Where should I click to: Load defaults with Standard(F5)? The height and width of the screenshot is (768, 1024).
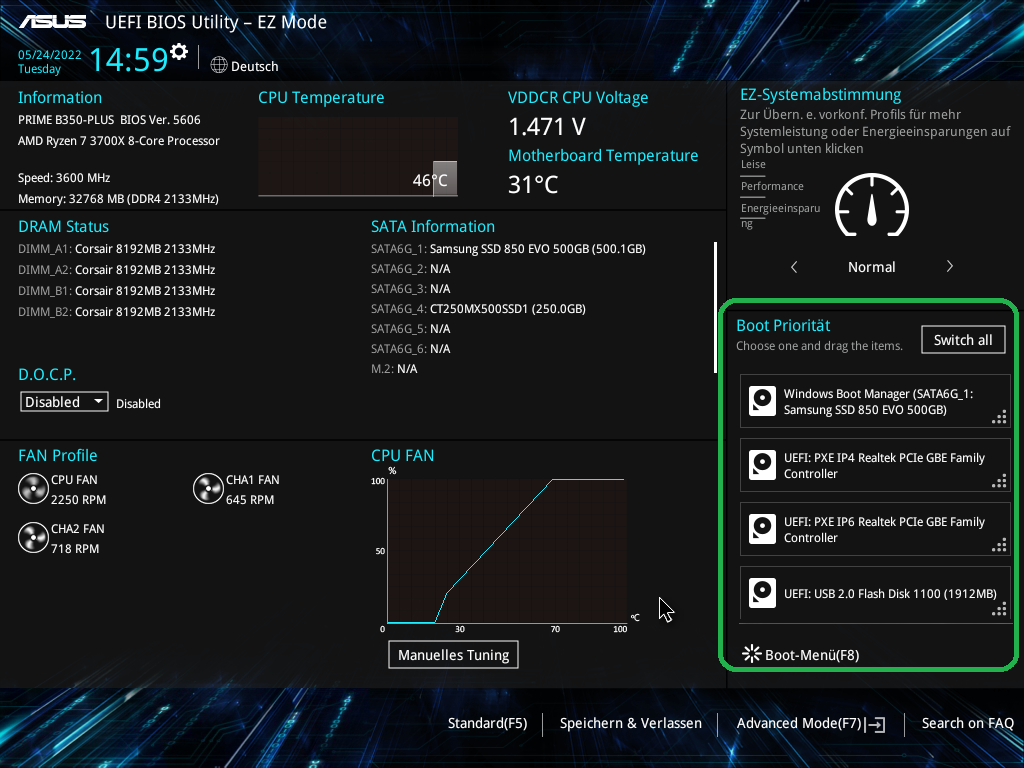tap(487, 723)
